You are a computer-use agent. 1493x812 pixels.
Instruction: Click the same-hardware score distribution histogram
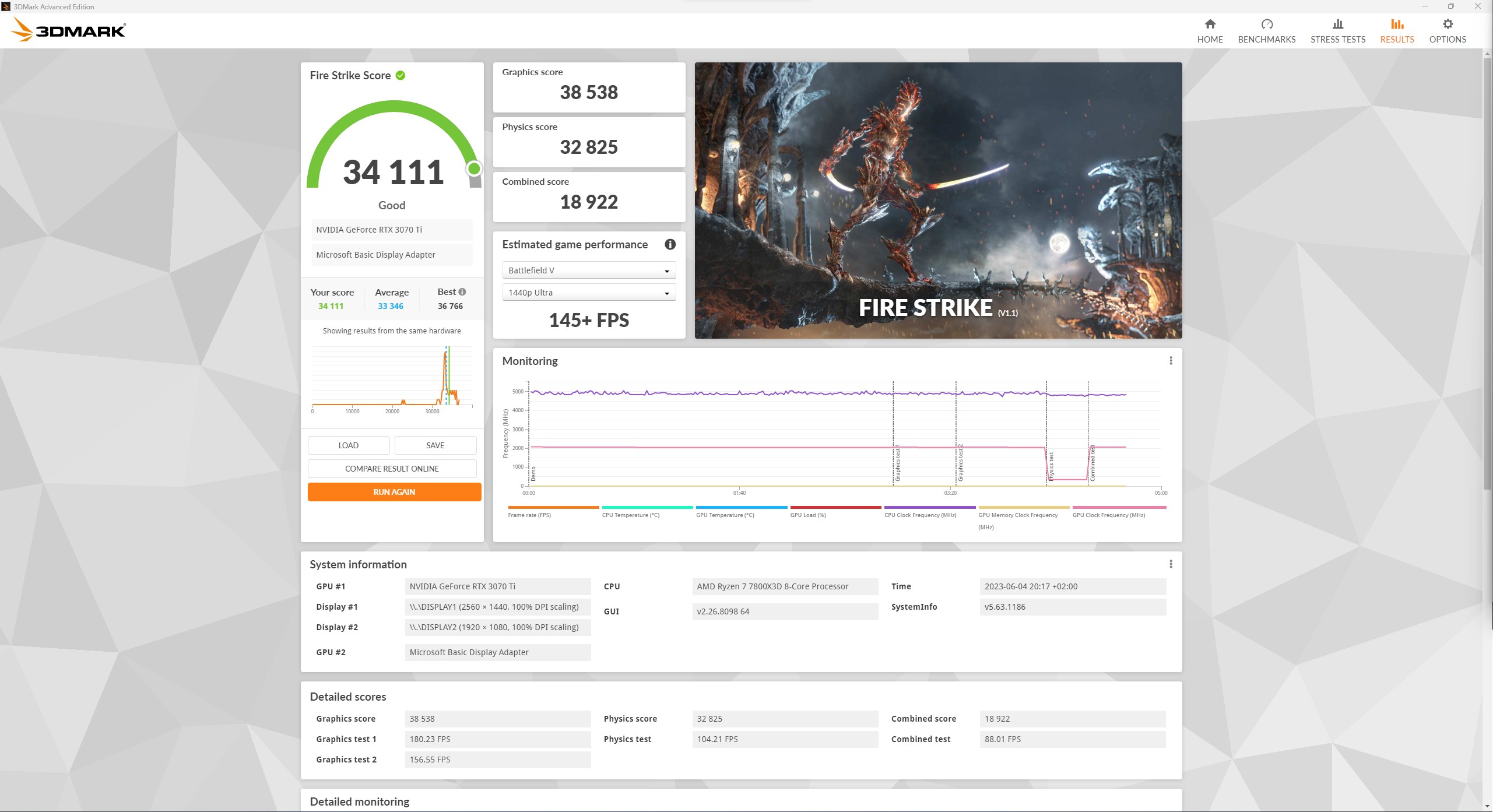pyautogui.click(x=392, y=379)
